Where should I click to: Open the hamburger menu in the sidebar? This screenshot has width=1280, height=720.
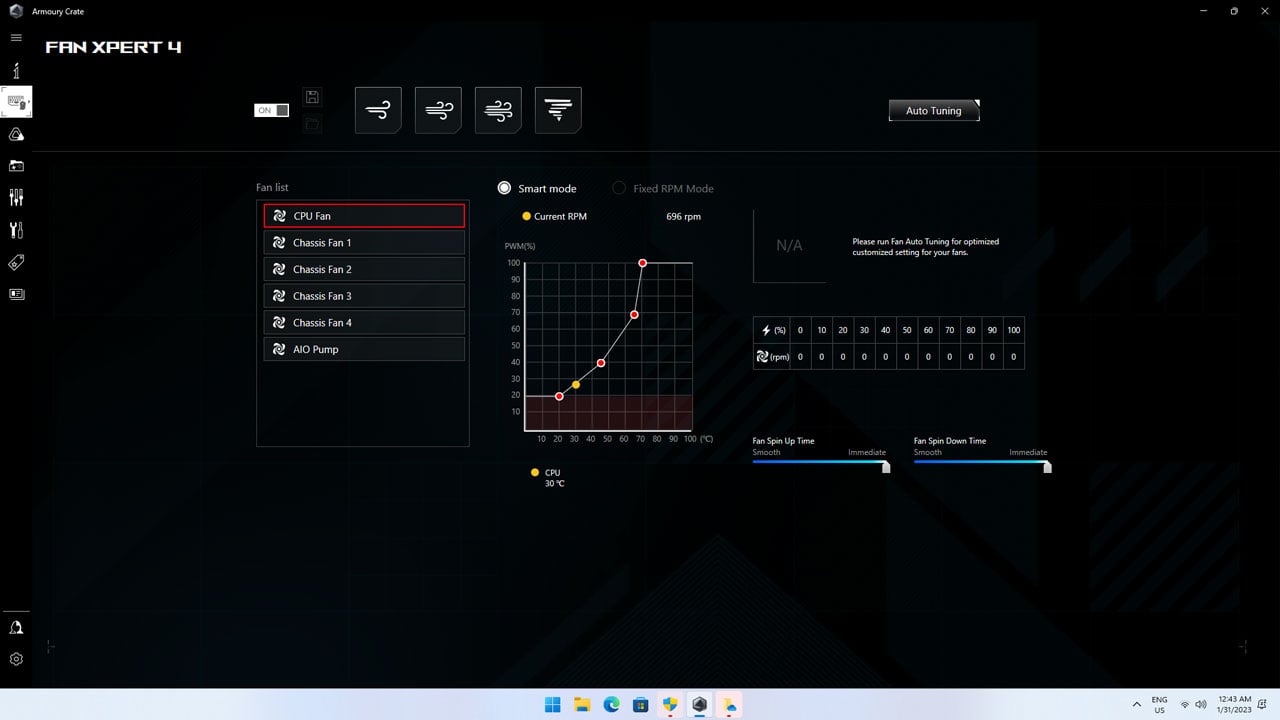[16, 38]
